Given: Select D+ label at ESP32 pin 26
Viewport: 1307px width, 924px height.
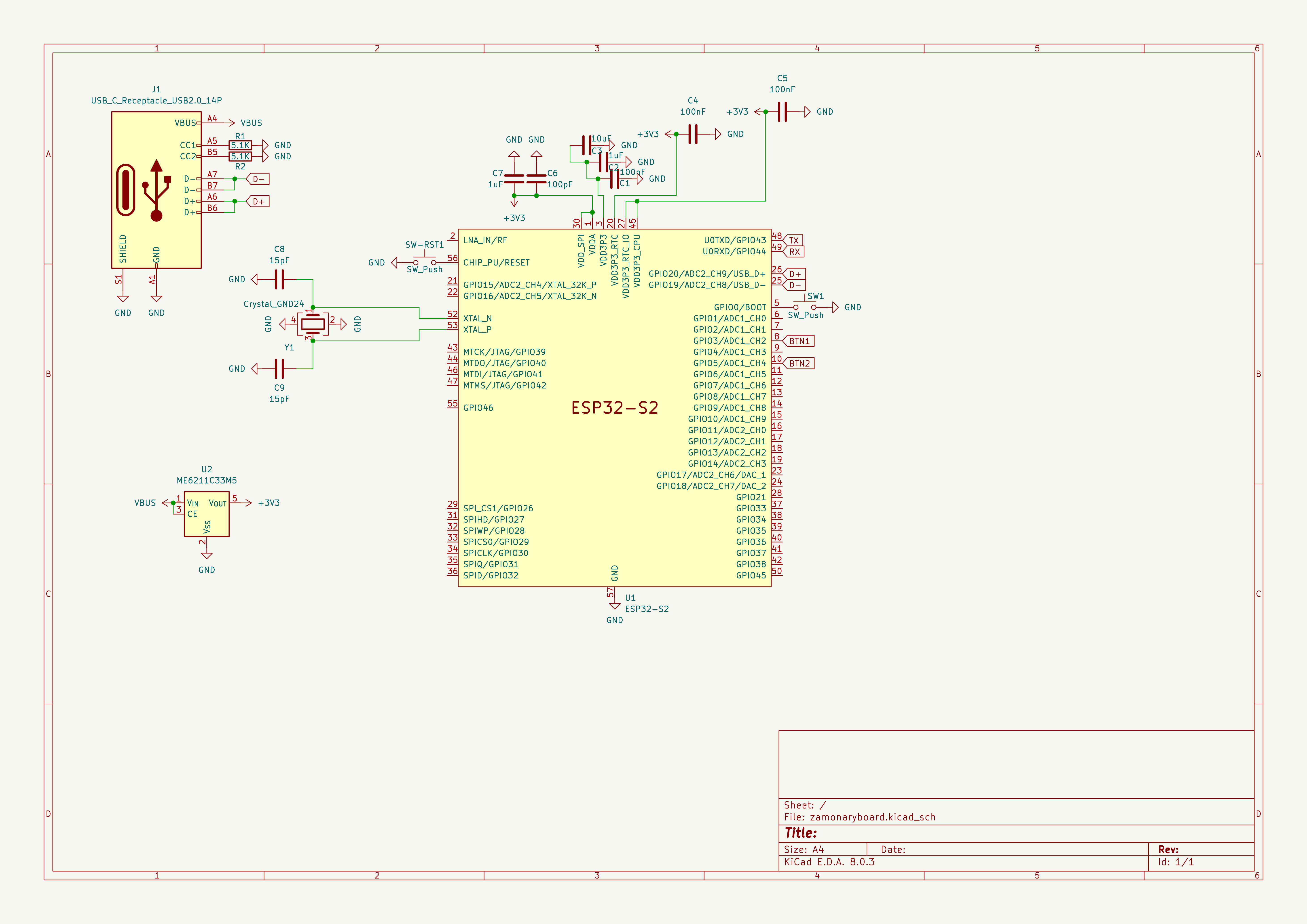Looking at the screenshot, I should [x=795, y=274].
